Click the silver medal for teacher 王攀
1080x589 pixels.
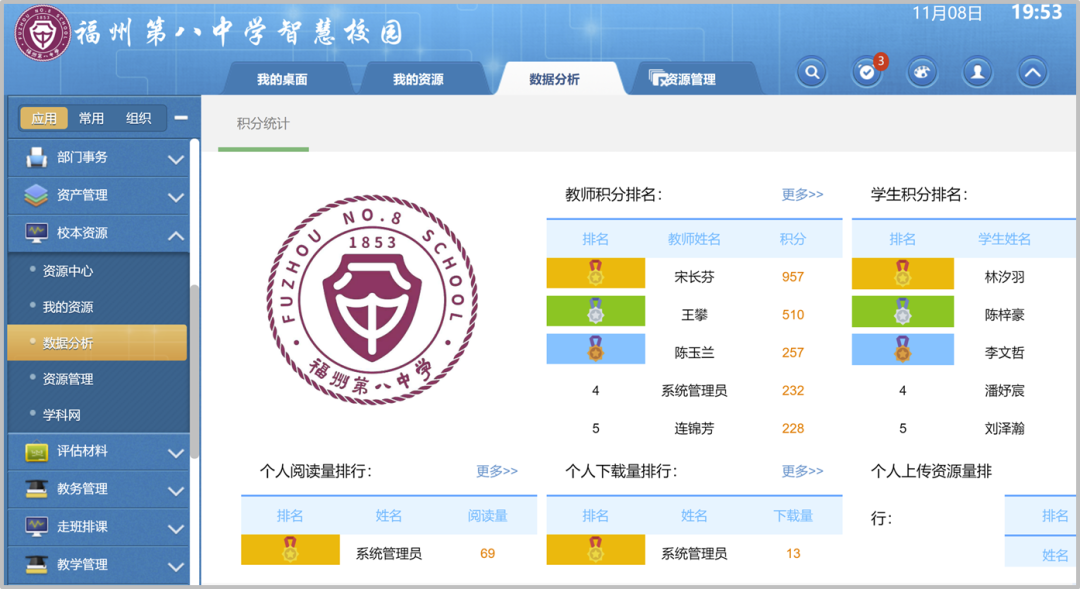(595, 311)
